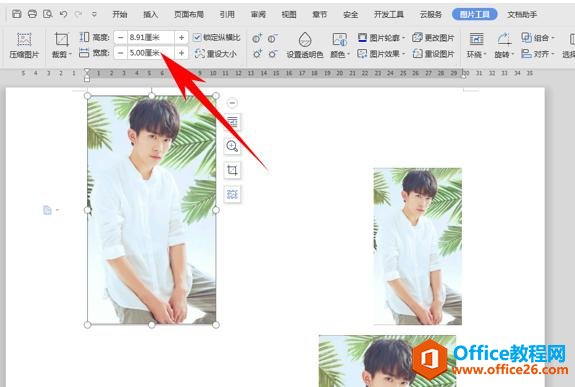Click the 设置透明色 droplet tool
Image resolution: width=575 pixels, height=387 pixels.
[x=305, y=45]
